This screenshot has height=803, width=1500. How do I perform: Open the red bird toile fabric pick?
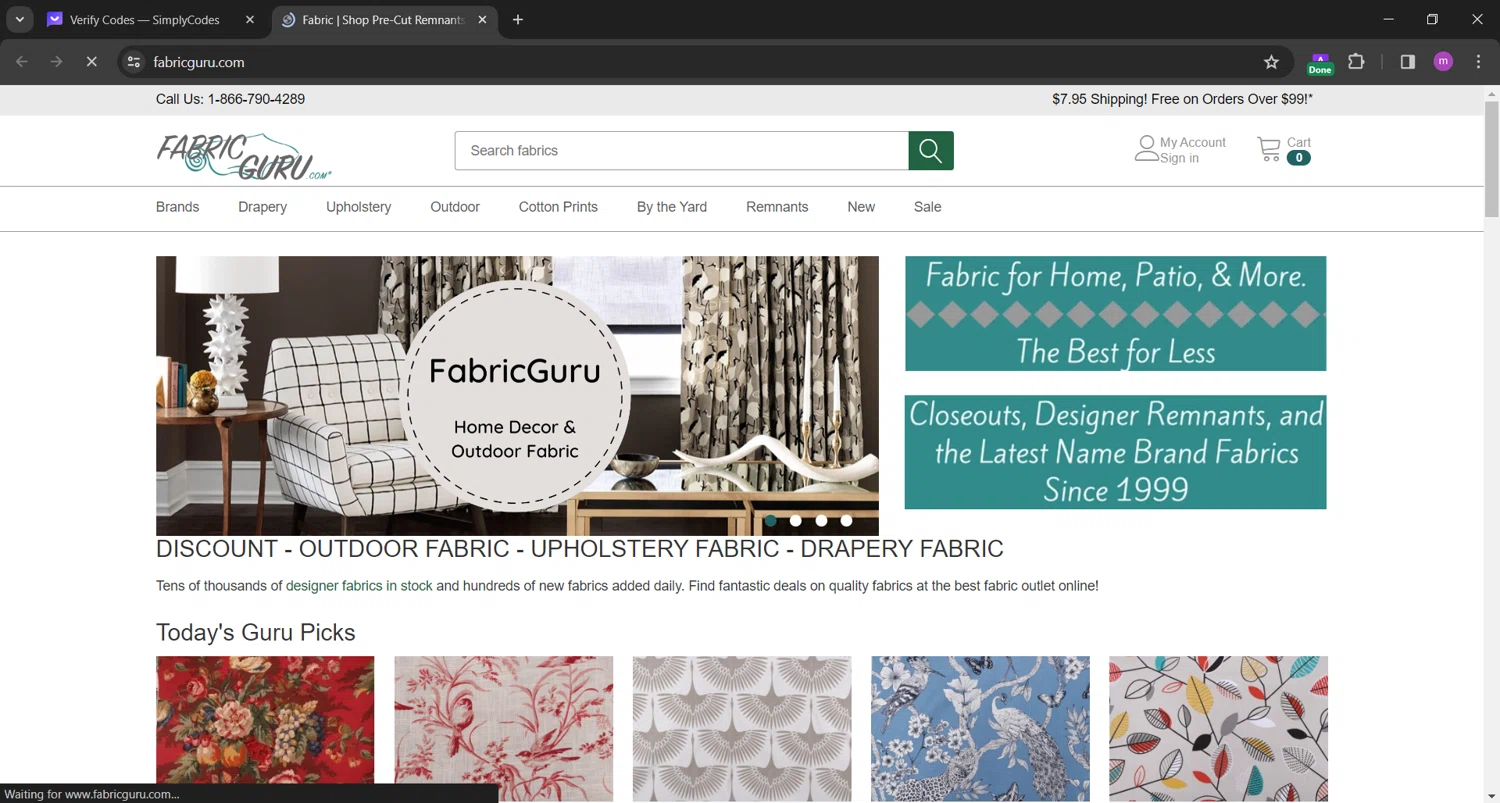point(503,728)
